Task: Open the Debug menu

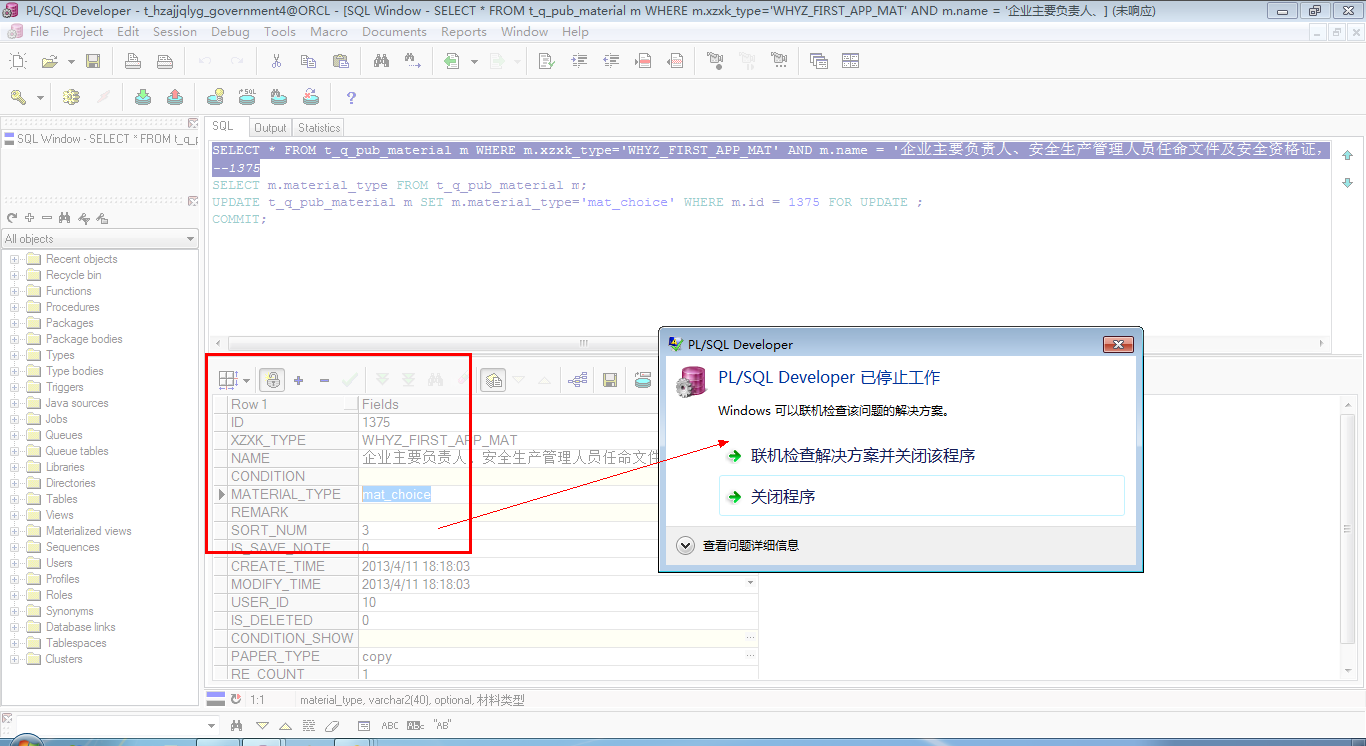Action: (230, 31)
